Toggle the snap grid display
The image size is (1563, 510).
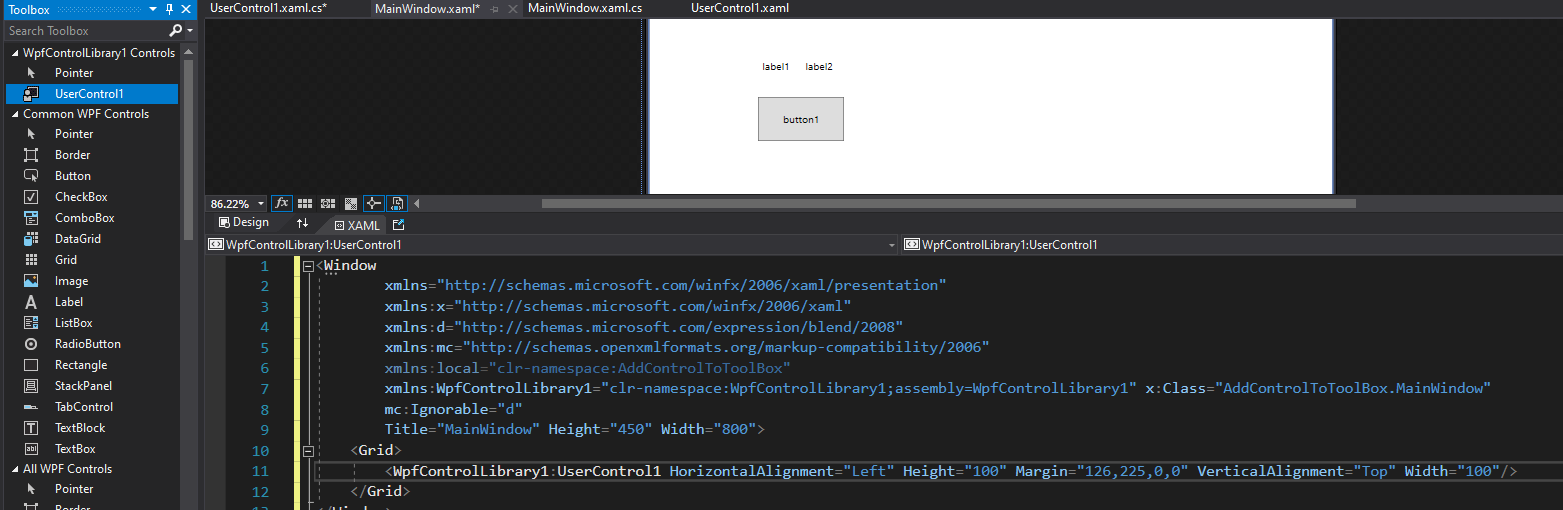305,203
